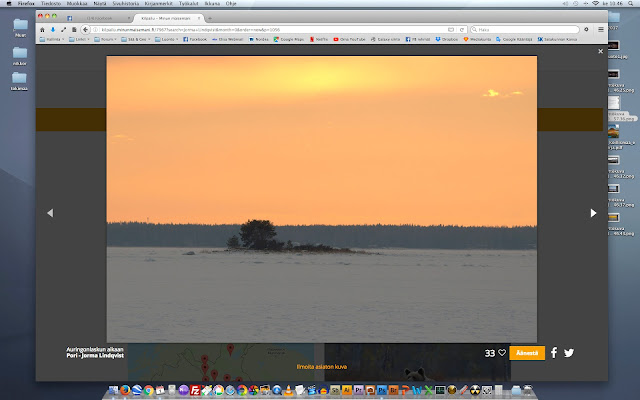The image size is (640, 400).
Task: Click the heart icon next to 33
Action: click(502, 353)
